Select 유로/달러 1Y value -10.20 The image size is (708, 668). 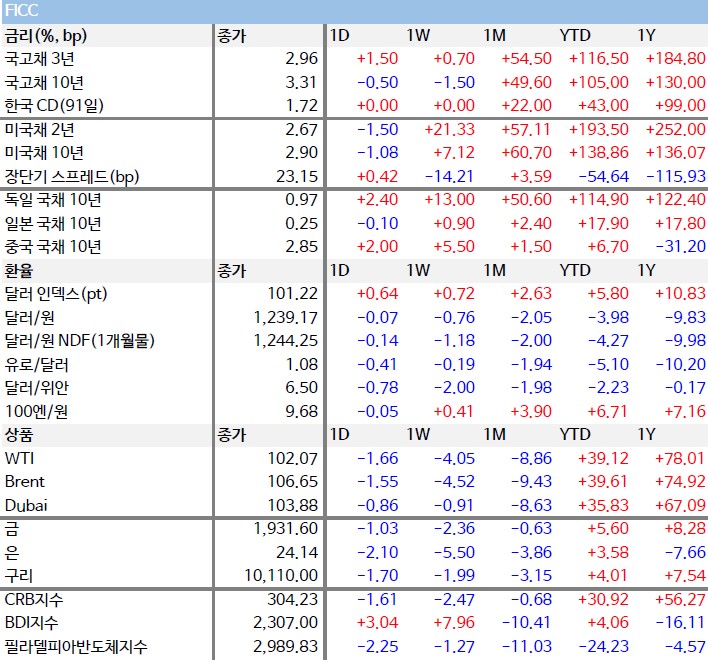(680, 364)
